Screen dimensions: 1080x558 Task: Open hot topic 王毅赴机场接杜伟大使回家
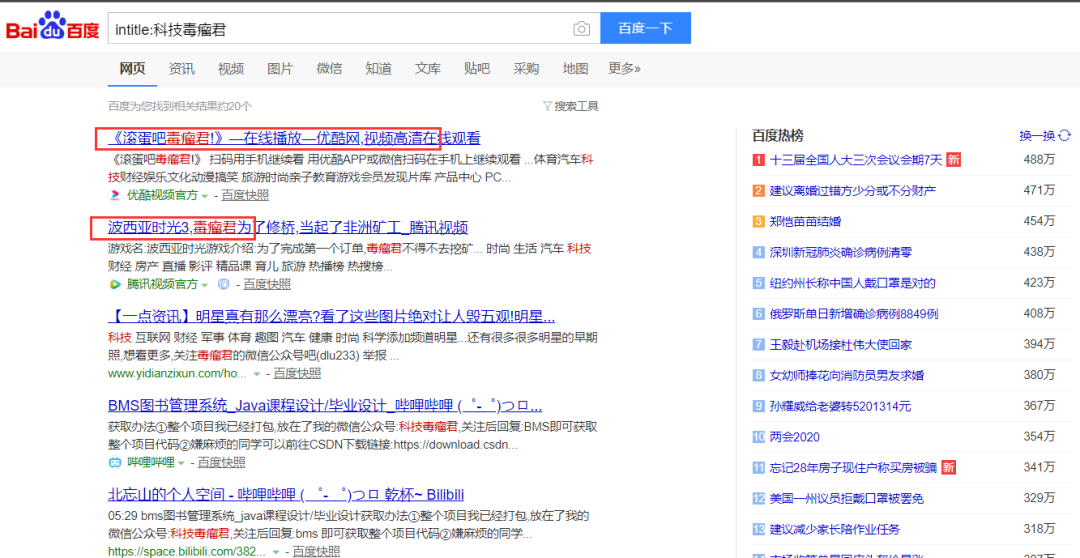(x=841, y=344)
